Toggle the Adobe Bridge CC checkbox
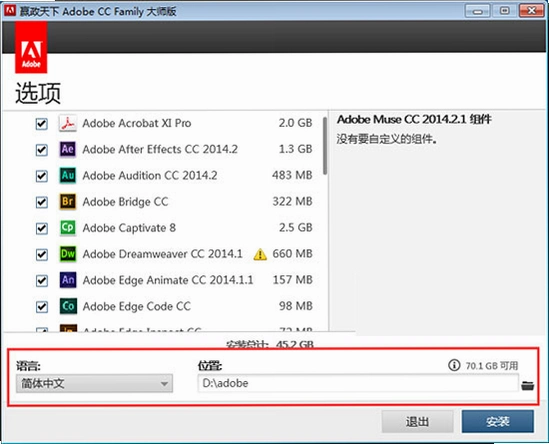Image resolution: width=549 pixels, height=444 pixels. coord(42,202)
